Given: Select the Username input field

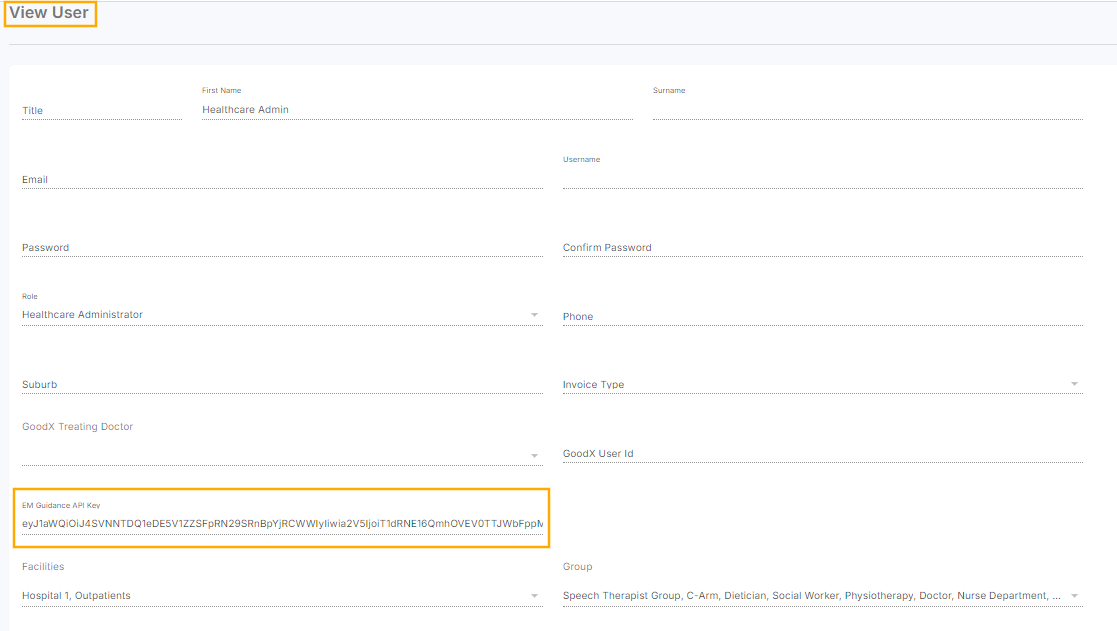Looking at the screenshot, I should point(822,179).
